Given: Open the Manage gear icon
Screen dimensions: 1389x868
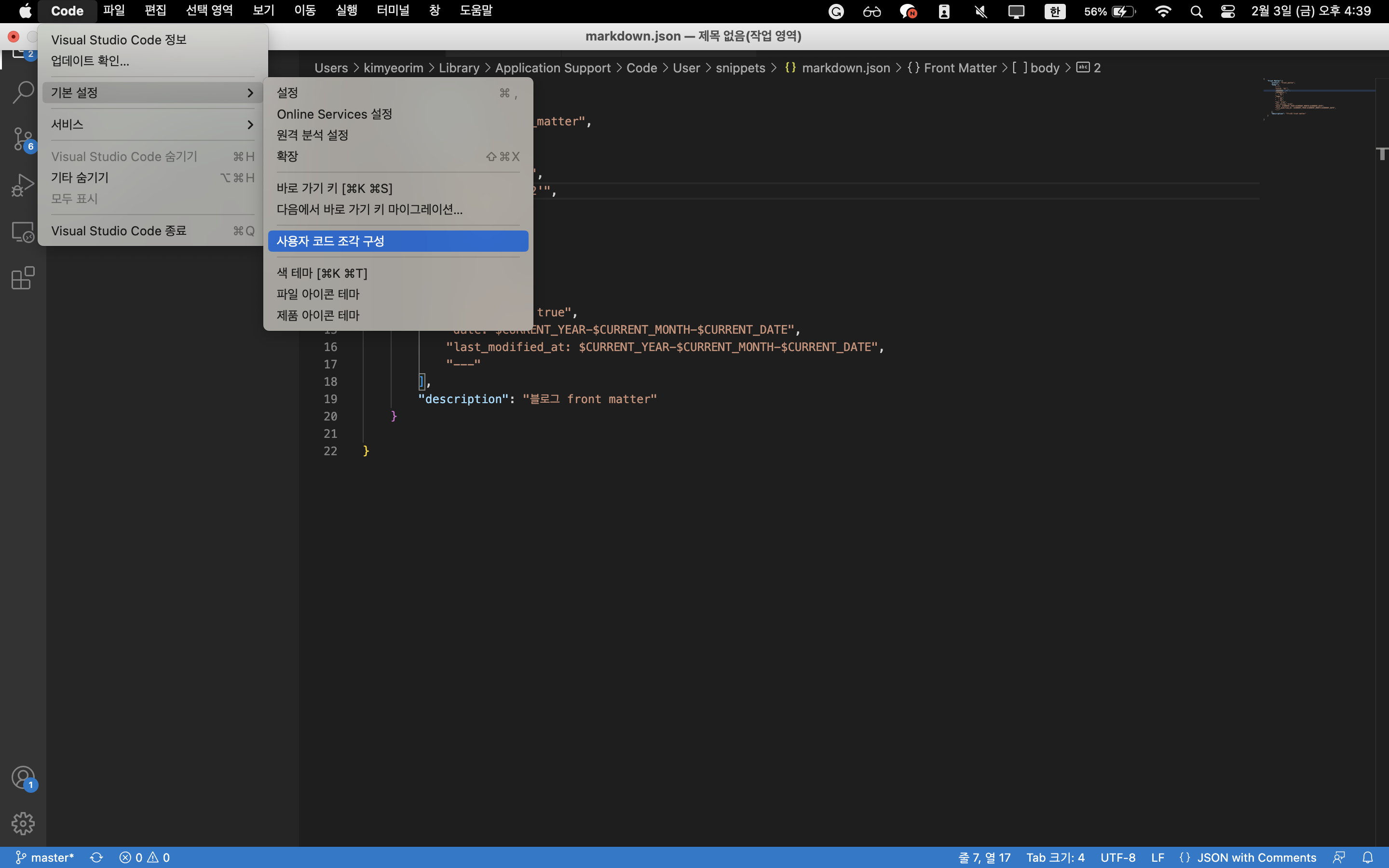Looking at the screenshot, I should [x=23, y=823].
